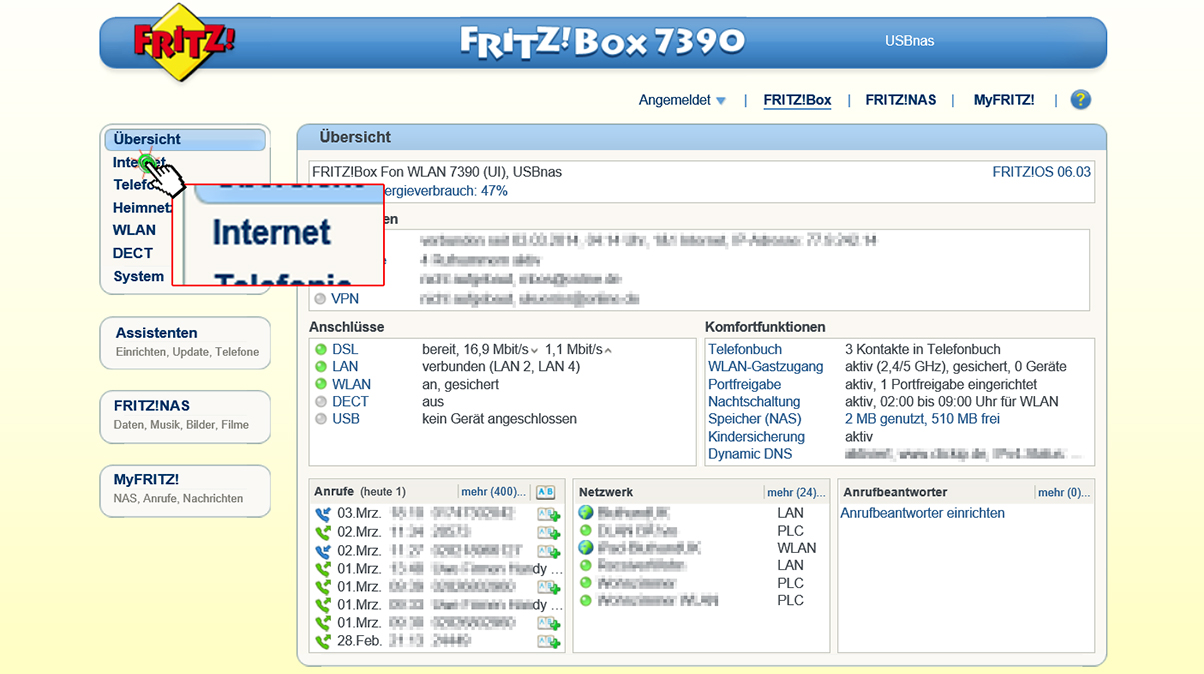Add the 03.Mrz. caller to the phonebook

coord(549,515)
